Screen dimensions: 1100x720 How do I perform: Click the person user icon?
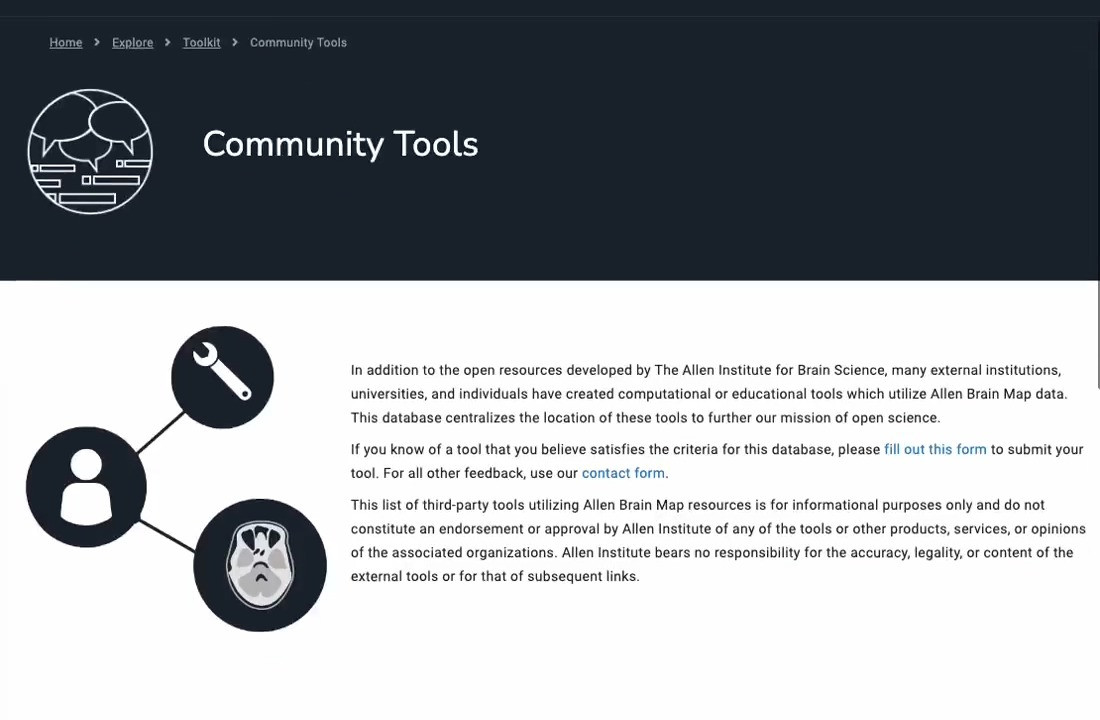pyautogui.click(x=86, y=487)
